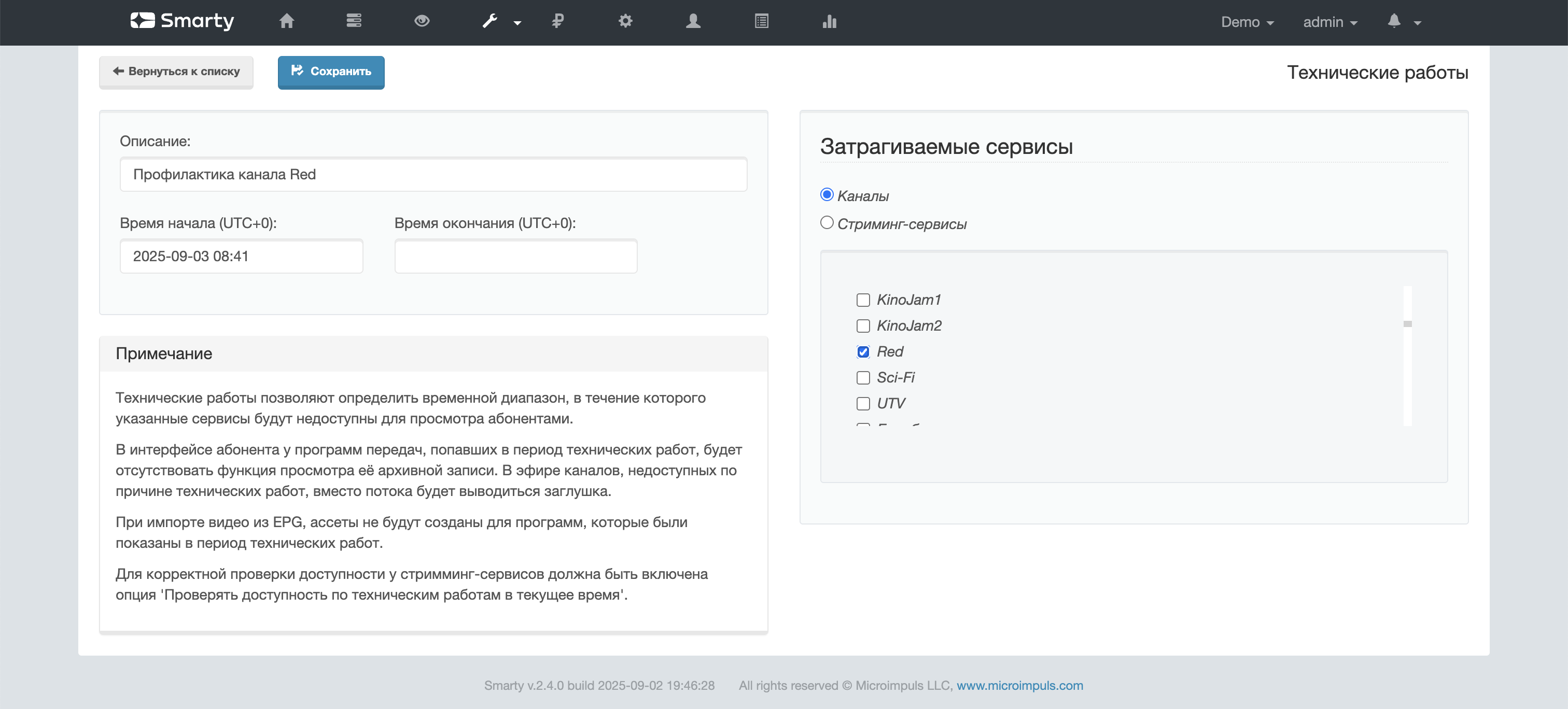This screenshot has width=1568, height=709.
Task: Uncheck the Red channel checkbox
Action: tap(863, 352)
